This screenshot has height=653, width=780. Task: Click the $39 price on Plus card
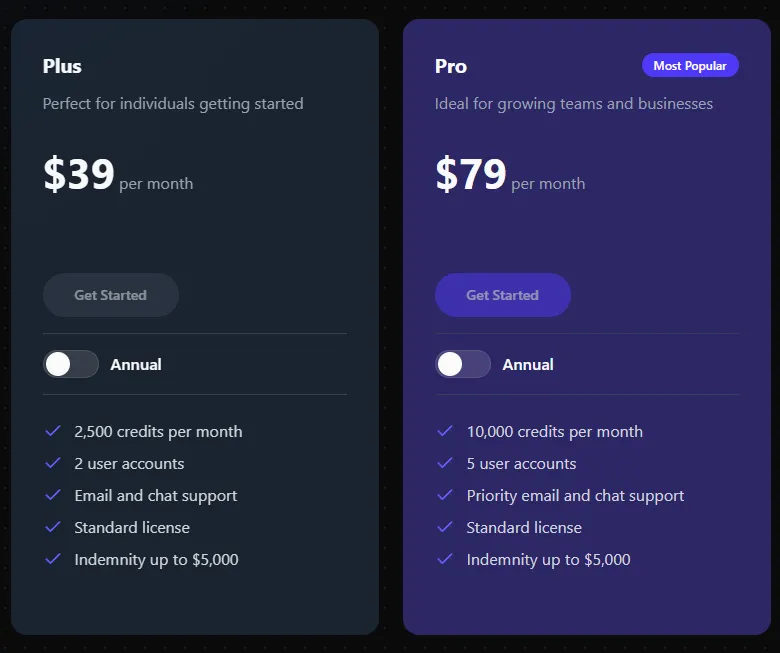pyautogui.click(x=79, y=175)
